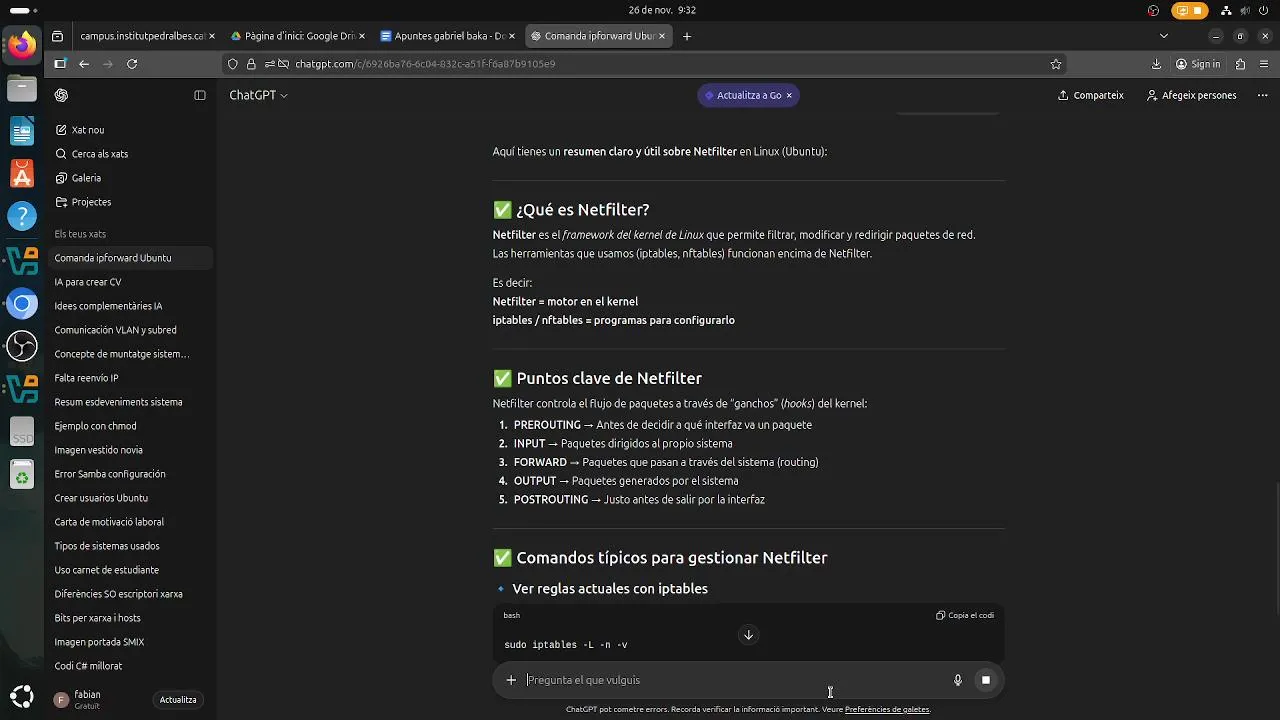Viewport: 1280px width, 720px height.
Task: Click the ChatGPT logo icon
Action: pos(62,95)
